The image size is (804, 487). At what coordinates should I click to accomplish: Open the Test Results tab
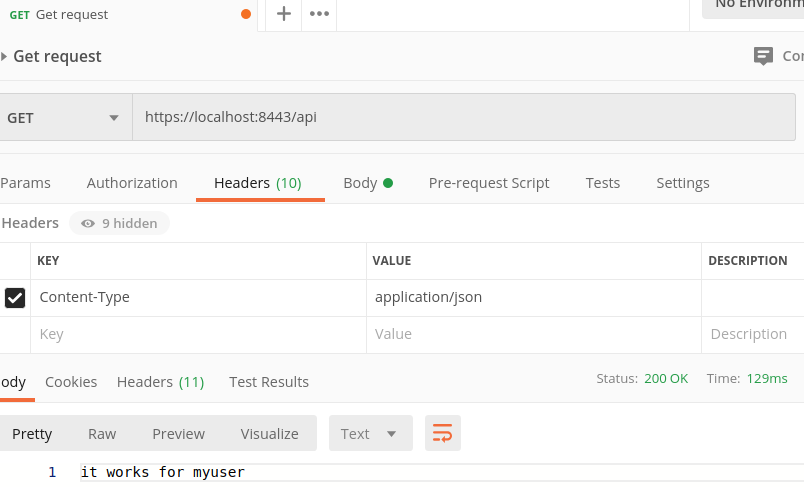click(x=269, y=382)
